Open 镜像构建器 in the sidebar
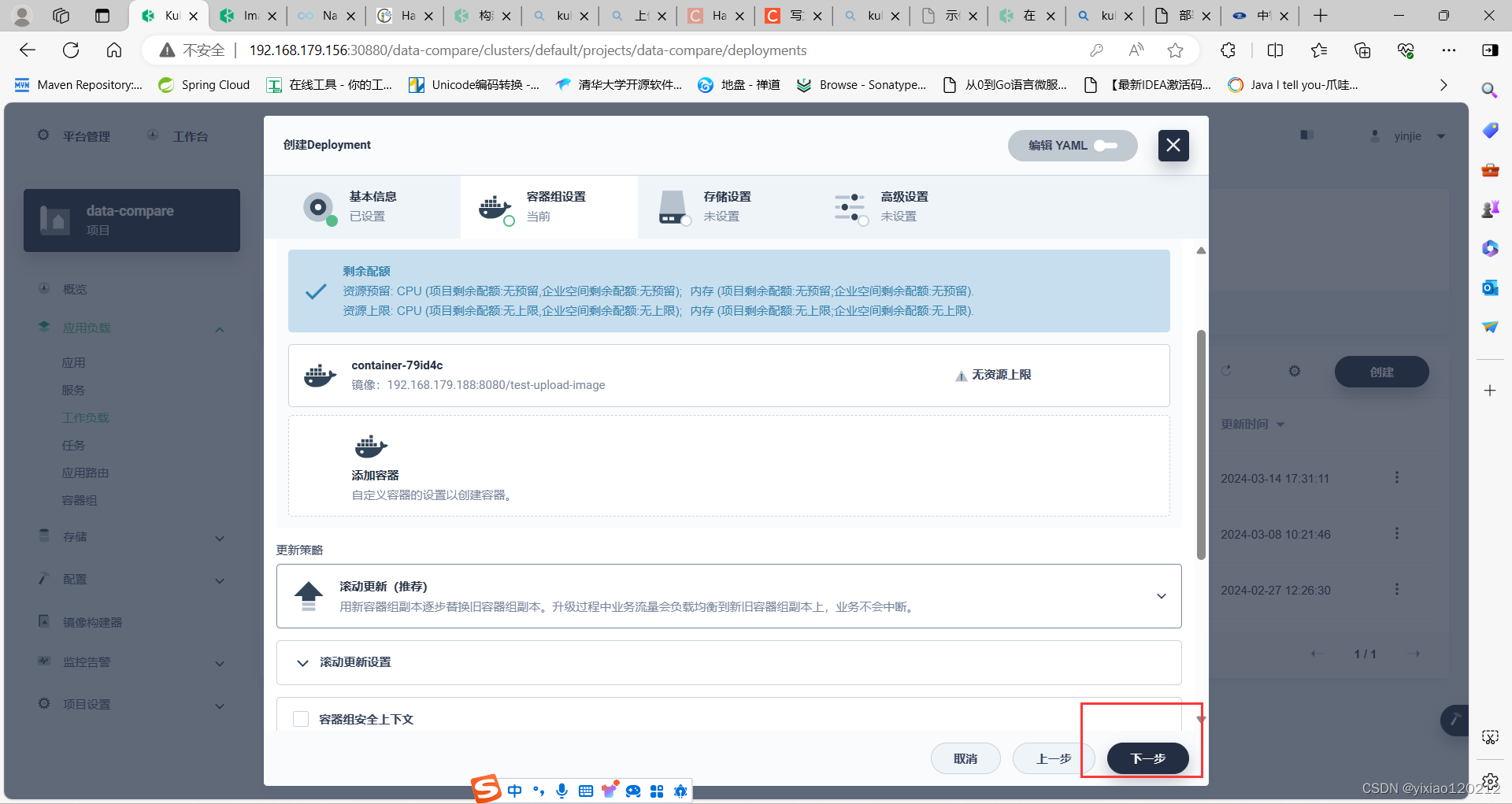This screenshot has width=1512, height=804. [x=92, y=623]
